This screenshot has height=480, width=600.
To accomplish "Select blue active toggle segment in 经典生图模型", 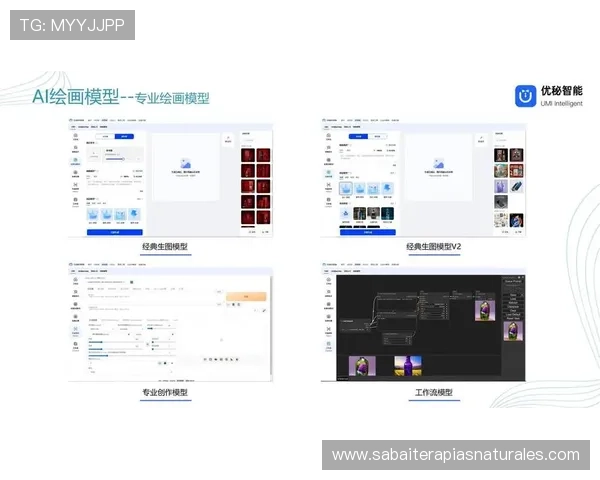I will (124, 136).
